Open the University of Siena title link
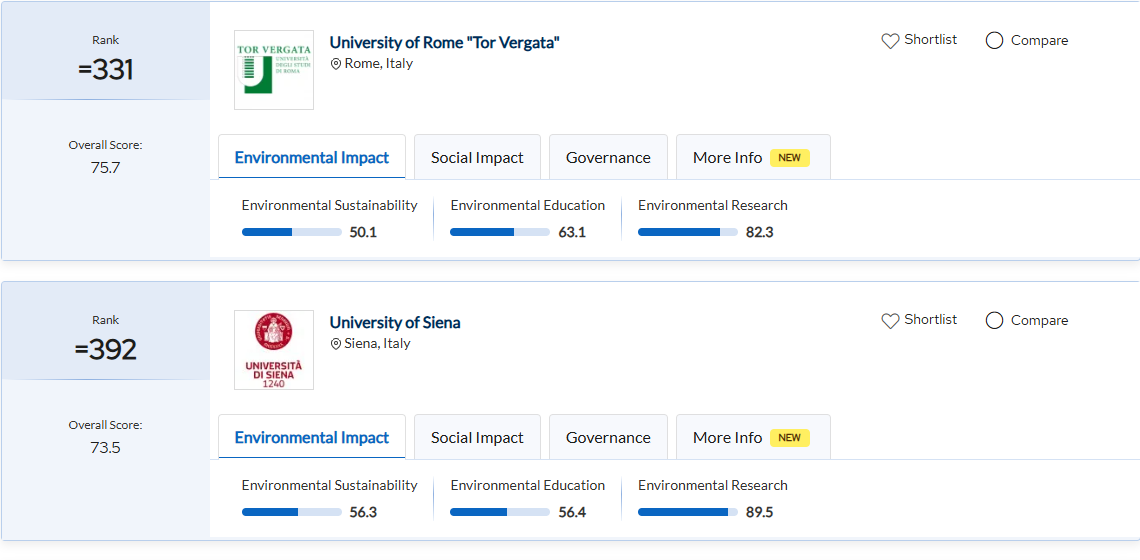Screen dimensions: 1140x560 click(395, 322)
